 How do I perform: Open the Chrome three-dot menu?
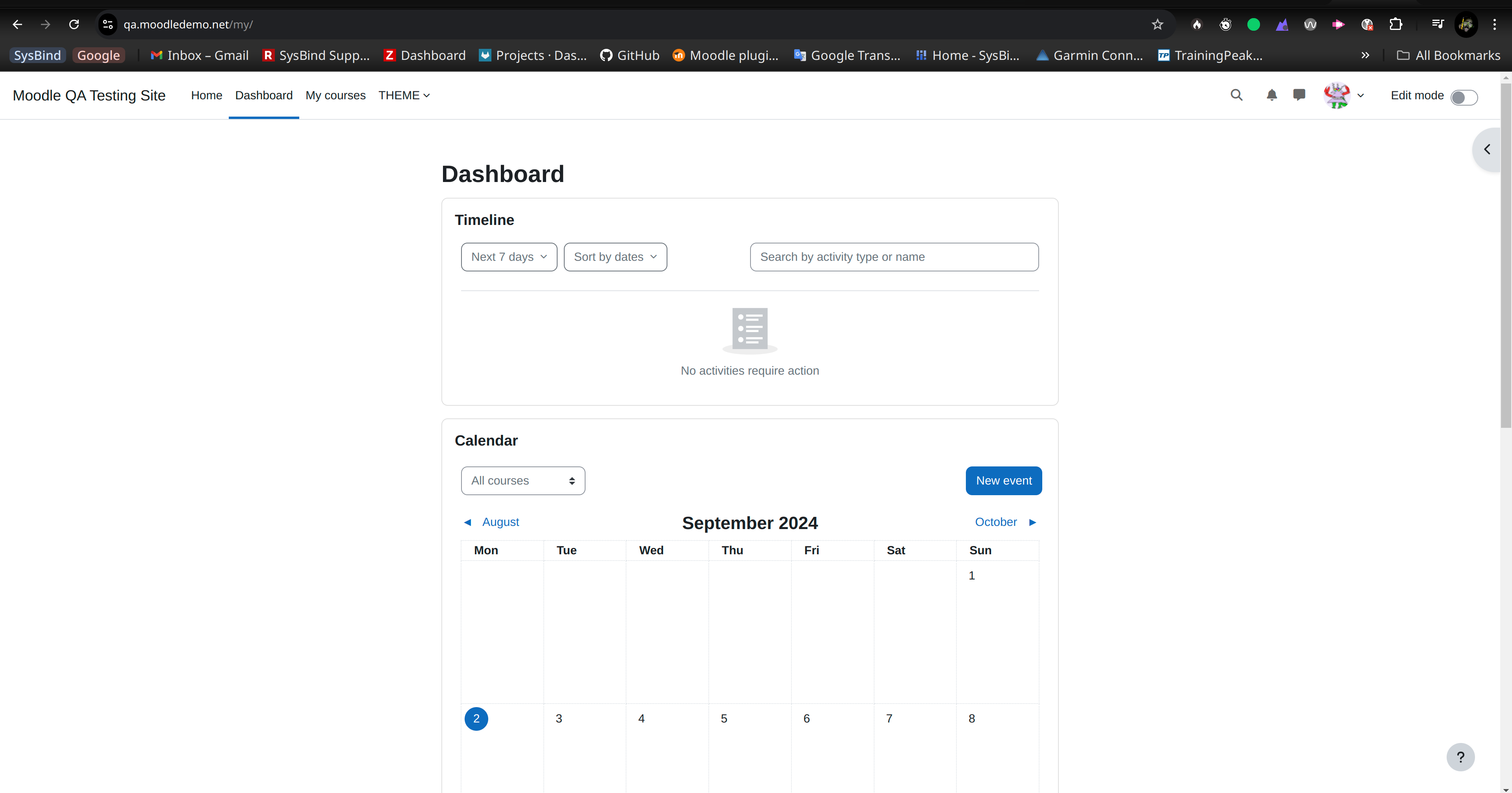click(1494, 24)
